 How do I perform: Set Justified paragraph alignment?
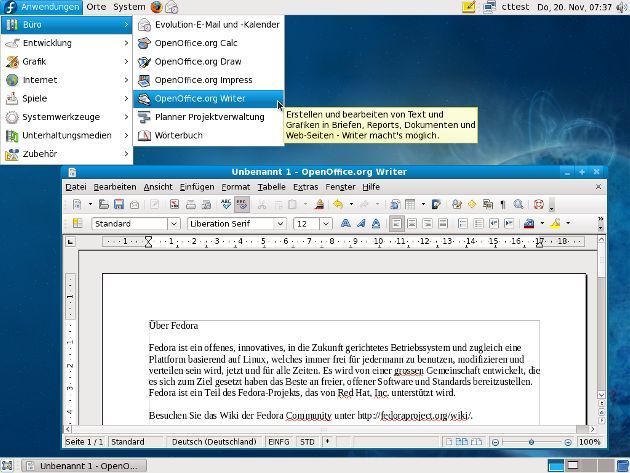click(x=443, y=223)
